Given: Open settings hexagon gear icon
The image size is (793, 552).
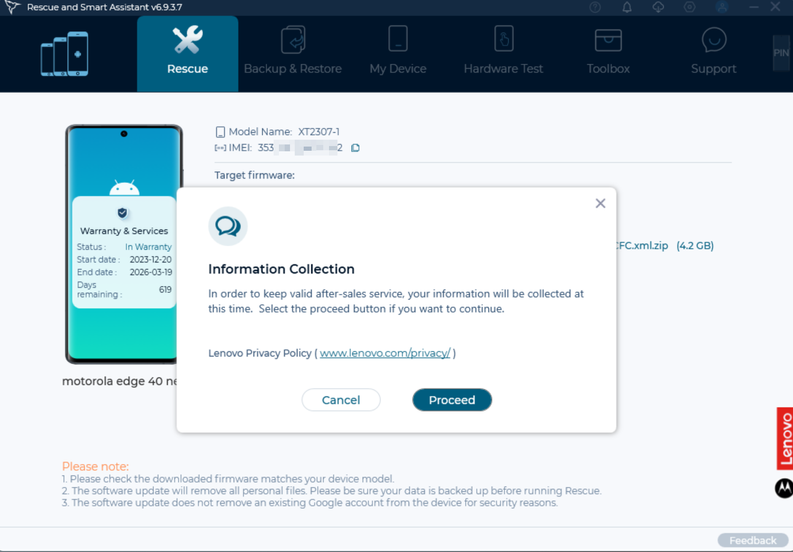Looking at the screenshot, I should click(x=689, y=7).
